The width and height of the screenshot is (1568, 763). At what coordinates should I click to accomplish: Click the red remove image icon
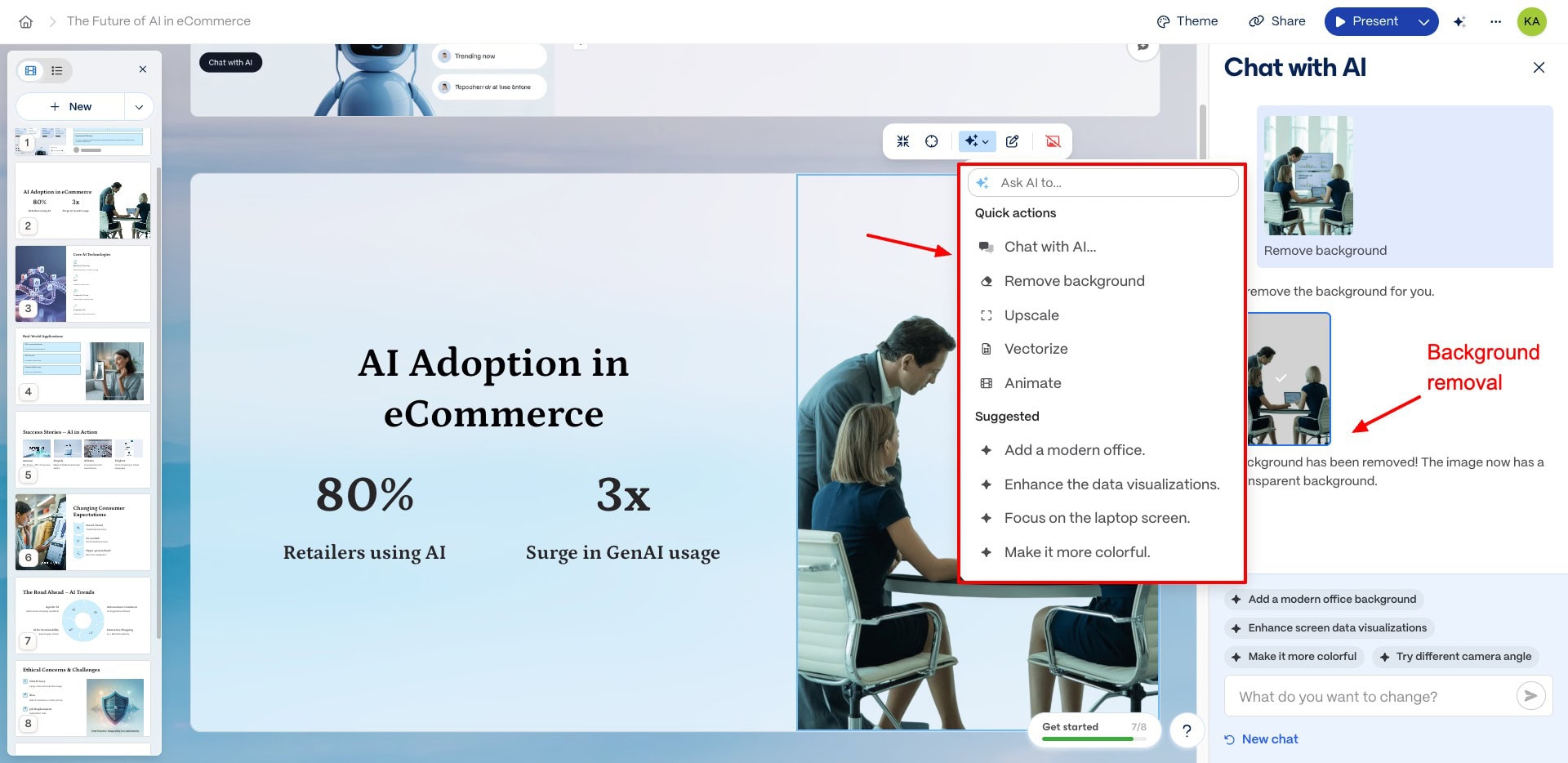coord(1053,141)
